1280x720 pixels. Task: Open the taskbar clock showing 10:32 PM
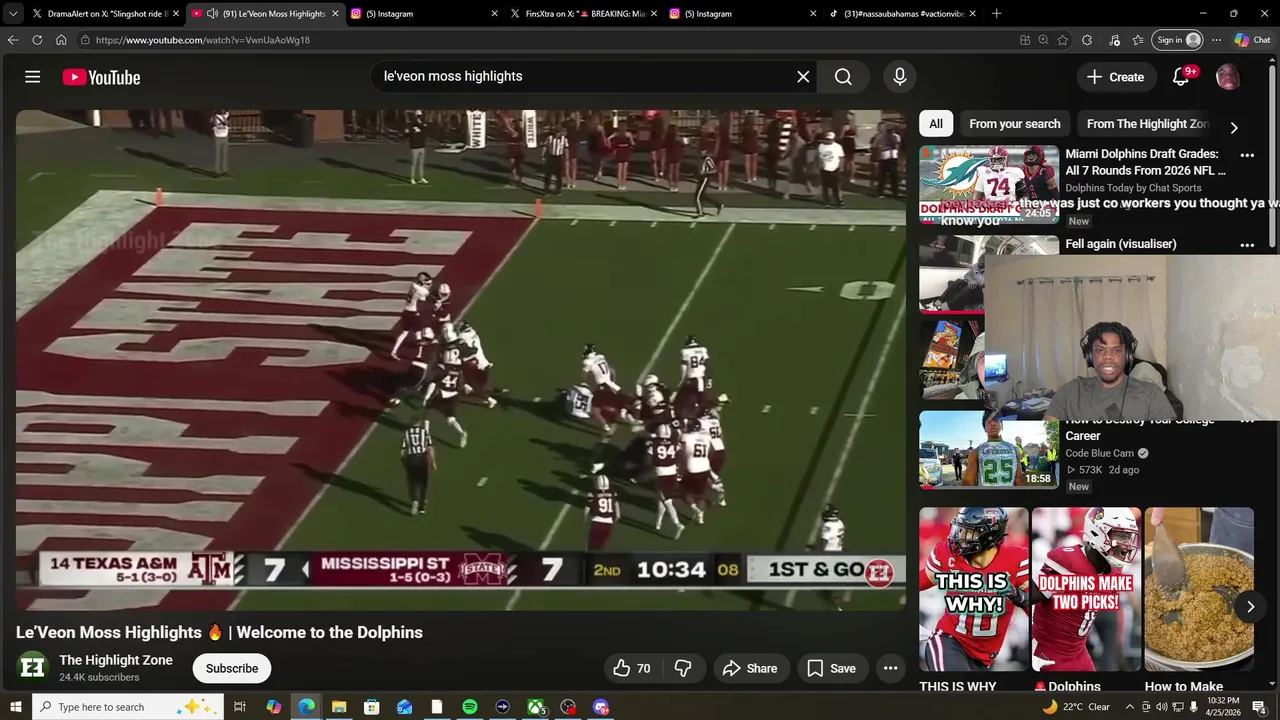pos(1221,707)
